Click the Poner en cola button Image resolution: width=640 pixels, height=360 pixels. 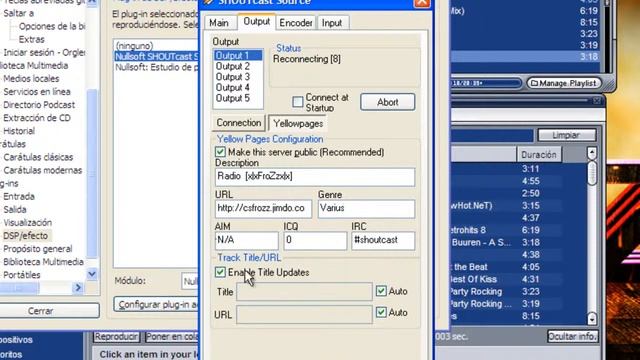click(171, 337)
